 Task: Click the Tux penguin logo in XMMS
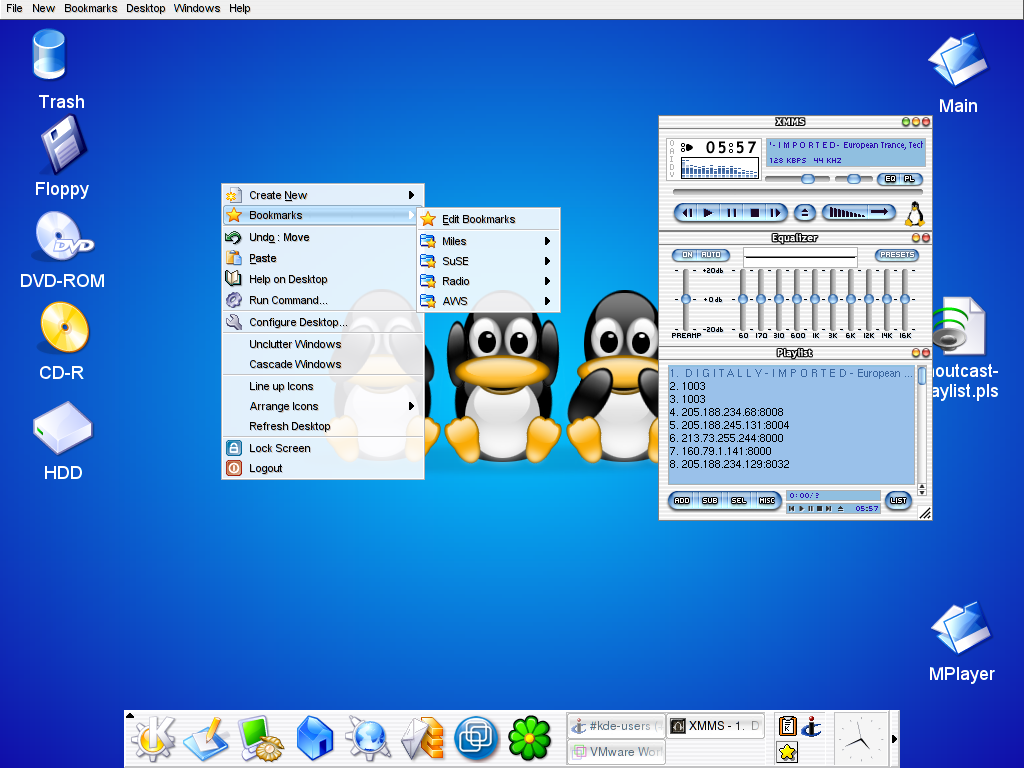click(x=915, y=214)
